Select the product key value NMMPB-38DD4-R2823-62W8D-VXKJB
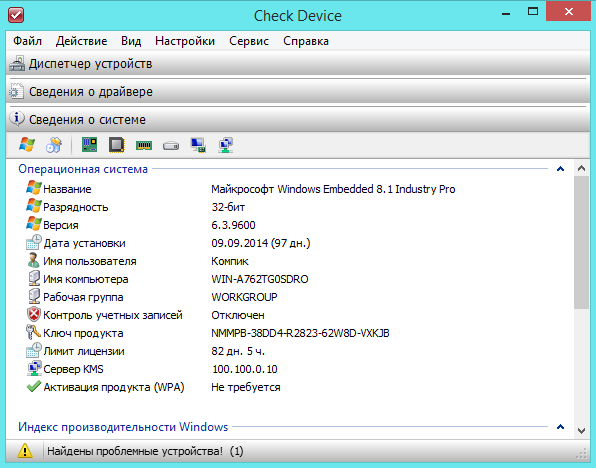The image size is (596, 468). 300,333
